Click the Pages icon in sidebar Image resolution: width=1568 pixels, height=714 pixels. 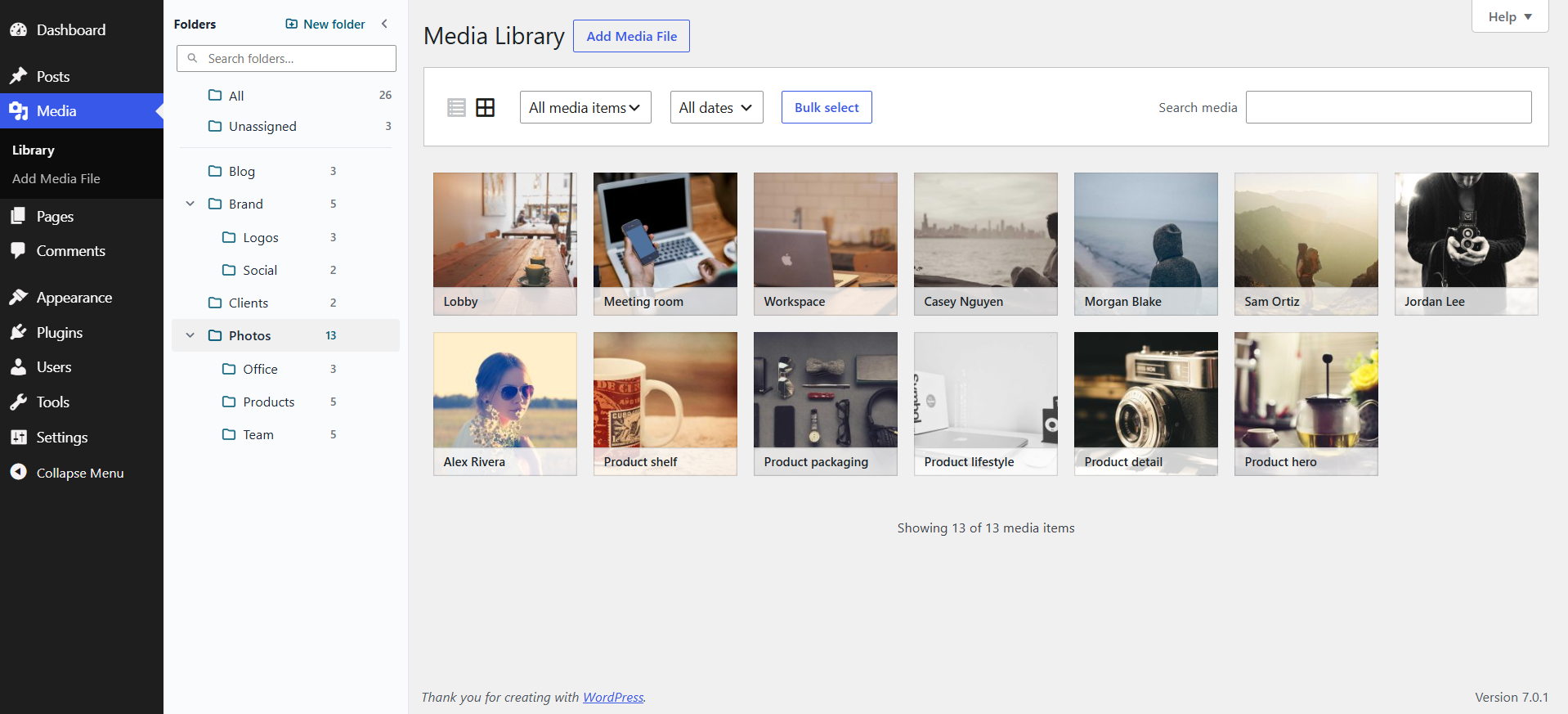[18, 216]
